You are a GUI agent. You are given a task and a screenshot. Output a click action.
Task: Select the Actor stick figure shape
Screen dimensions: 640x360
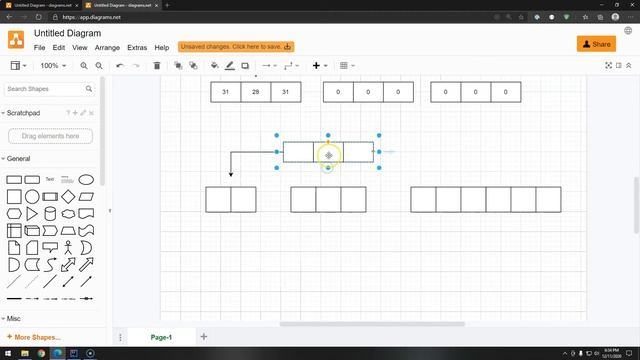pyautogui.click(x=68, y=248)
